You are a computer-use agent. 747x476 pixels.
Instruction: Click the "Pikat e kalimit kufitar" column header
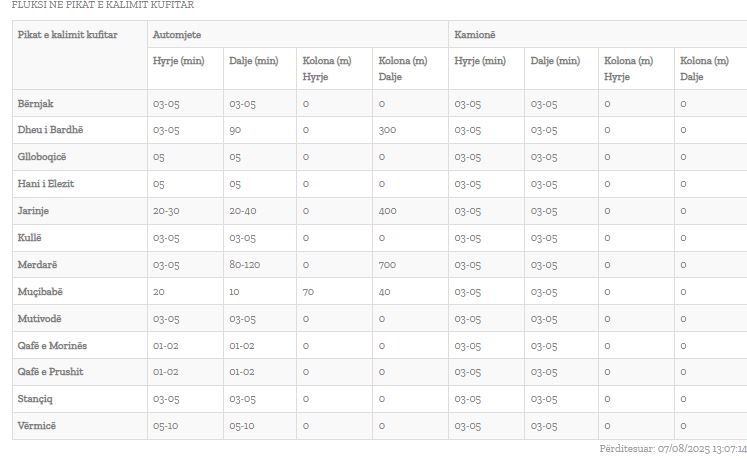click(67, 34)
